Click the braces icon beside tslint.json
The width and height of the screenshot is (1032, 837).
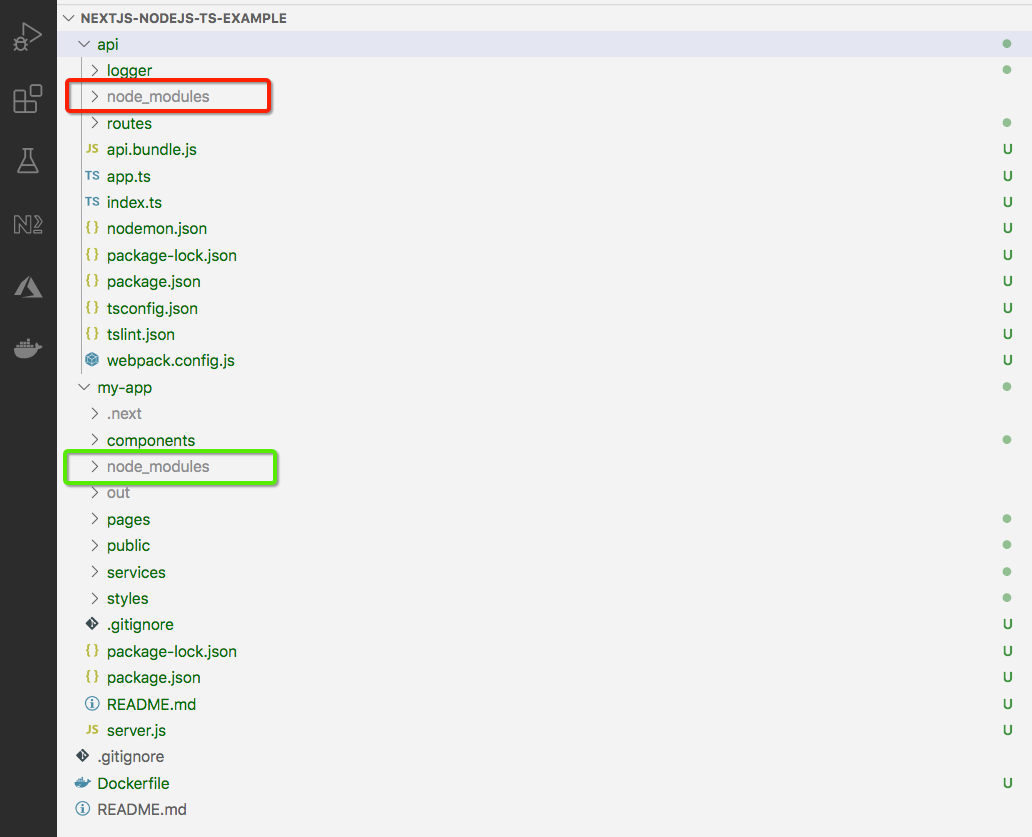(x=92, y=334)
